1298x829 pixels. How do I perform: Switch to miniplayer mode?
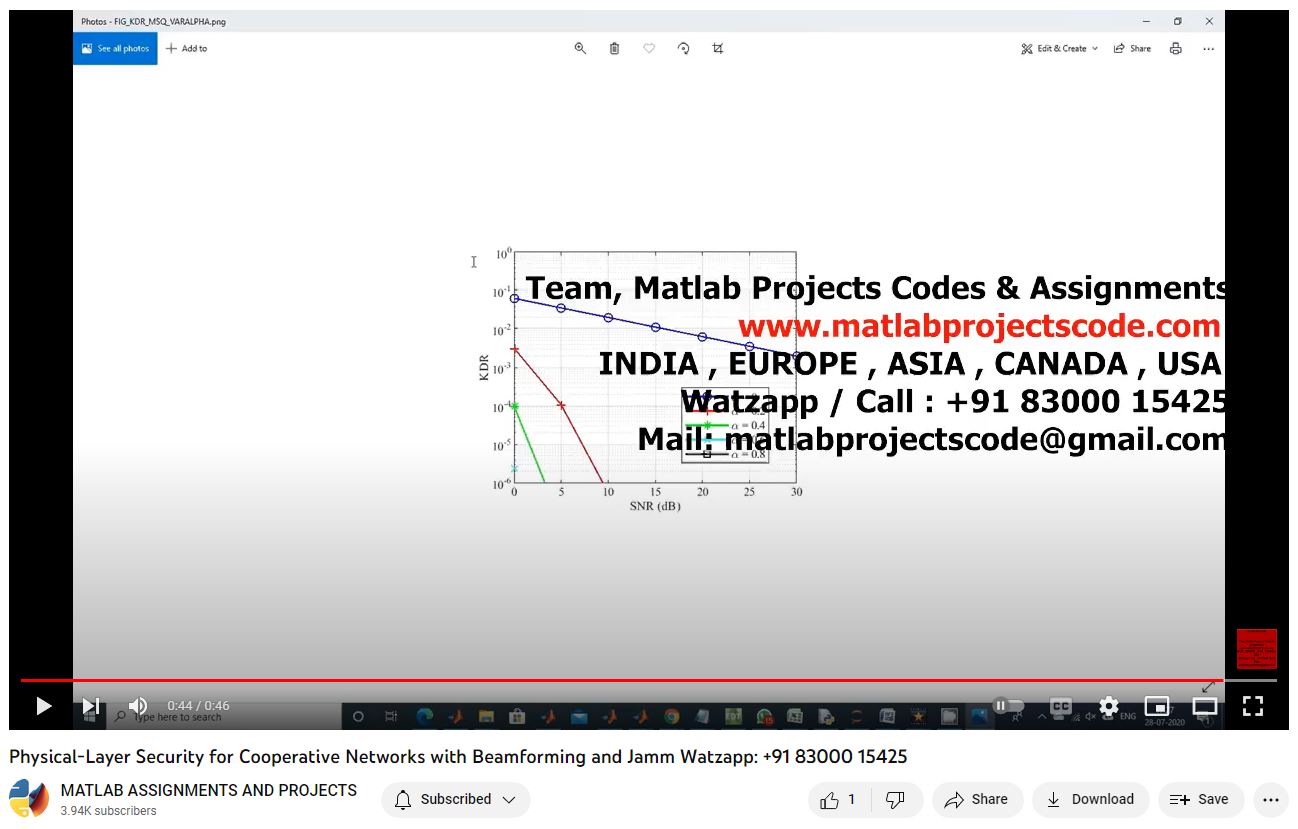pyautogui.click(x=1156, y=706)
